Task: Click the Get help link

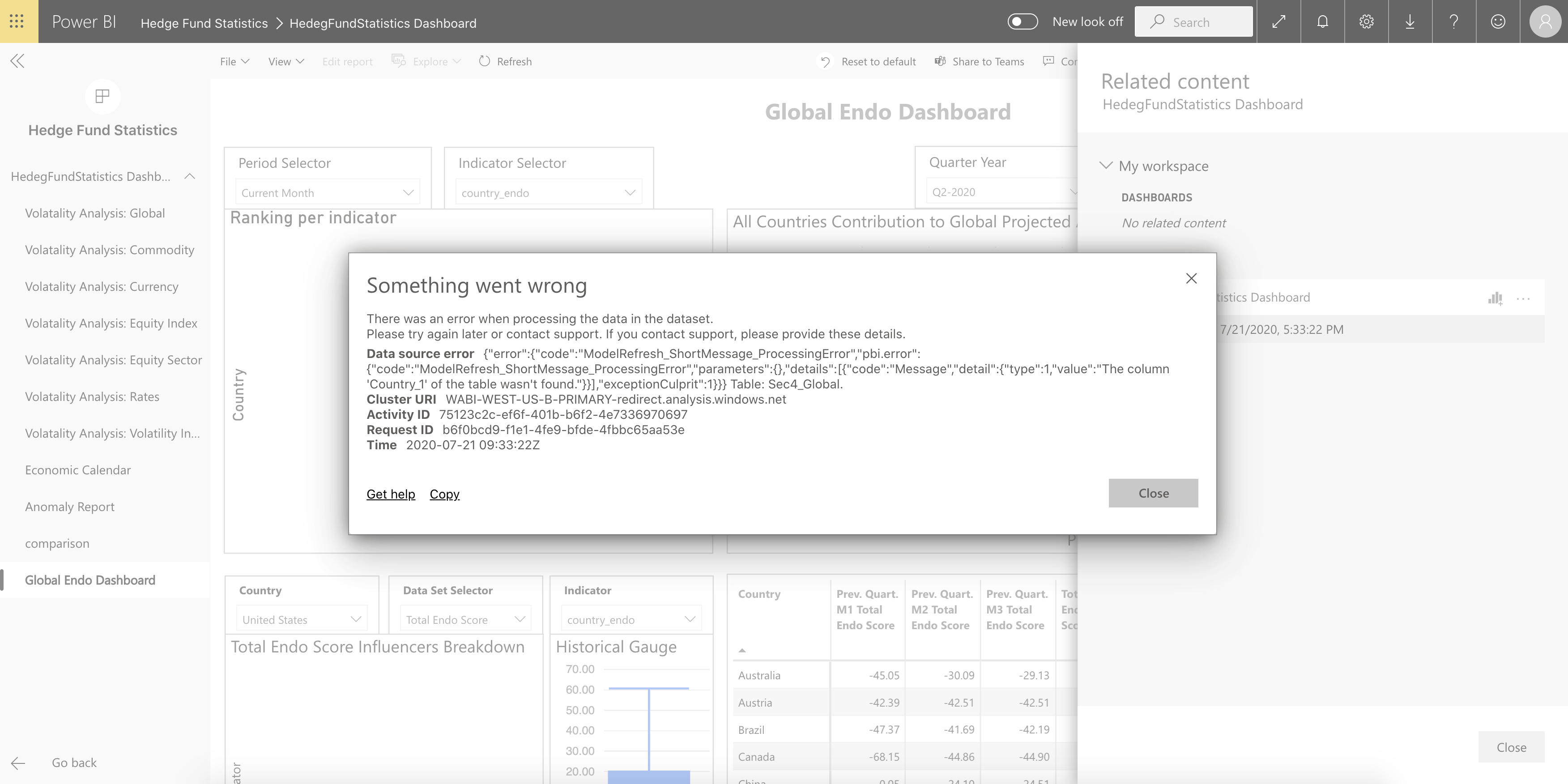Action: click(x=391, y=494)
